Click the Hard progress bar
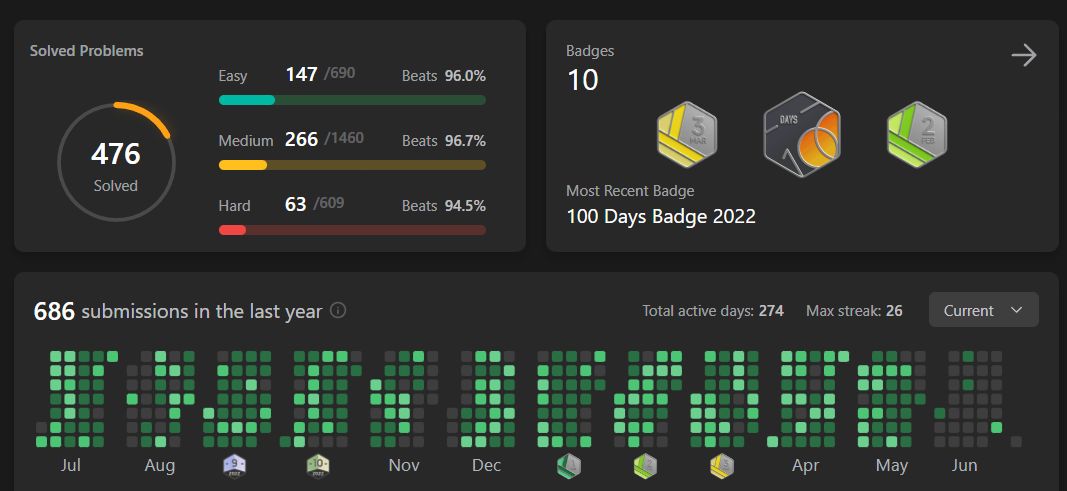The image size is (1067, 491). coord(352,230)
